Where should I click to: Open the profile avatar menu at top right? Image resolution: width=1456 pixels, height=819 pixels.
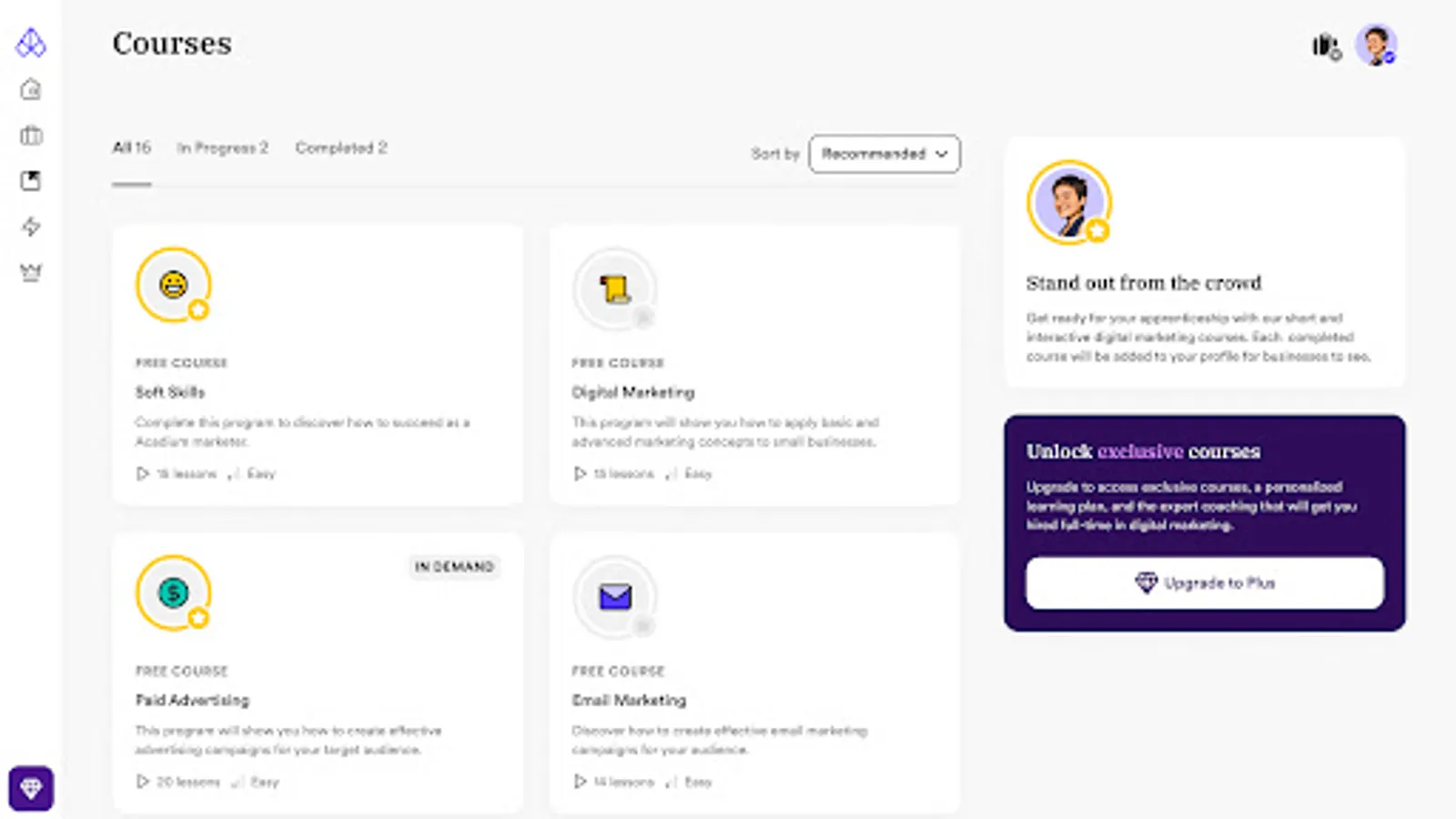click(x=1376, y=45)
